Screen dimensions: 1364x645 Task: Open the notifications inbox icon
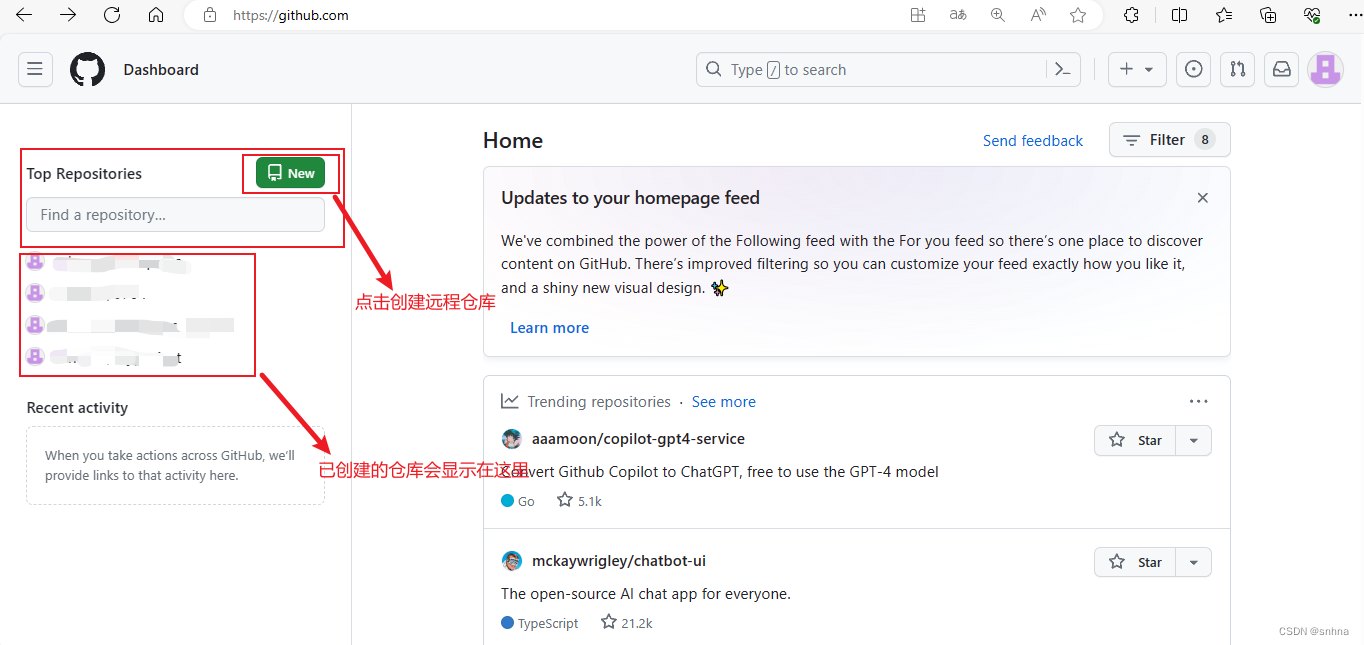(x=1282, y=69)
